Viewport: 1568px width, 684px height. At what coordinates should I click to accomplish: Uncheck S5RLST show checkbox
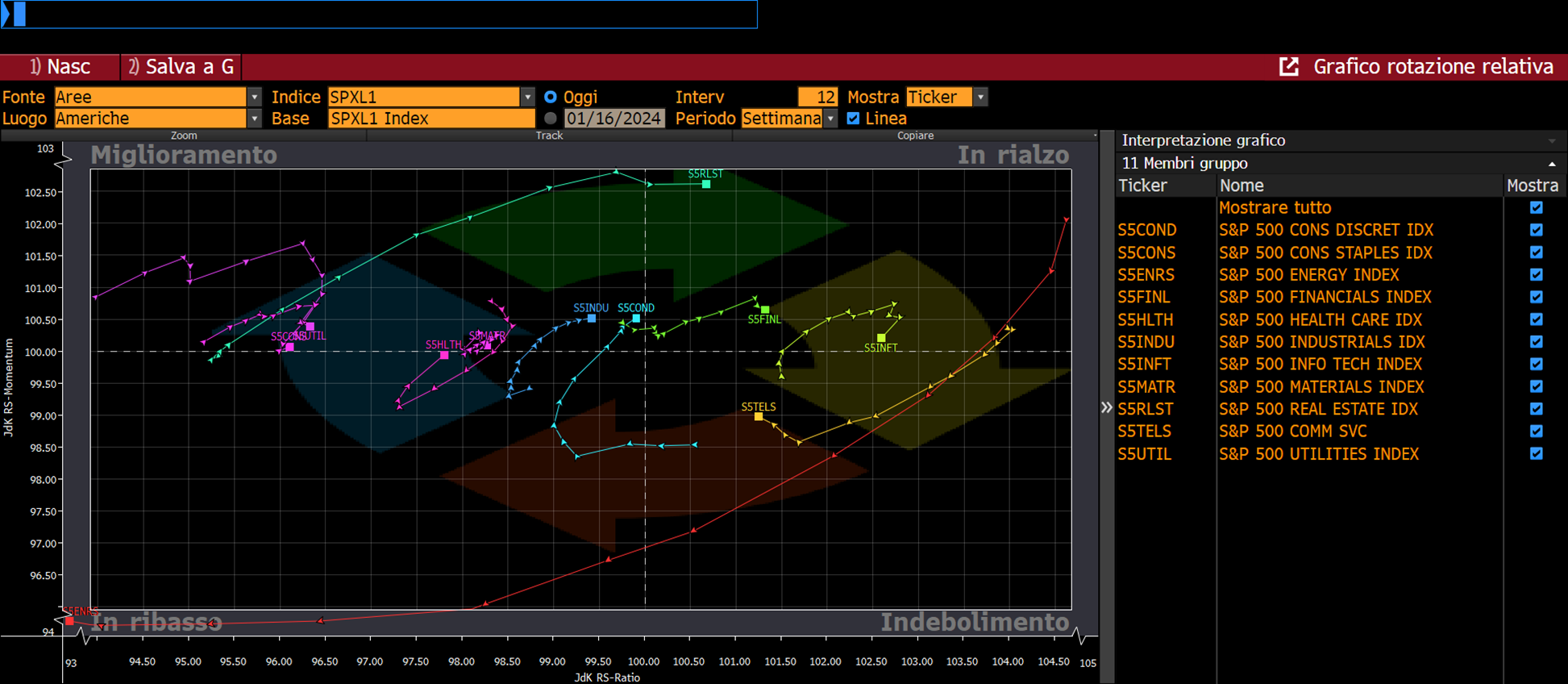1537,409
